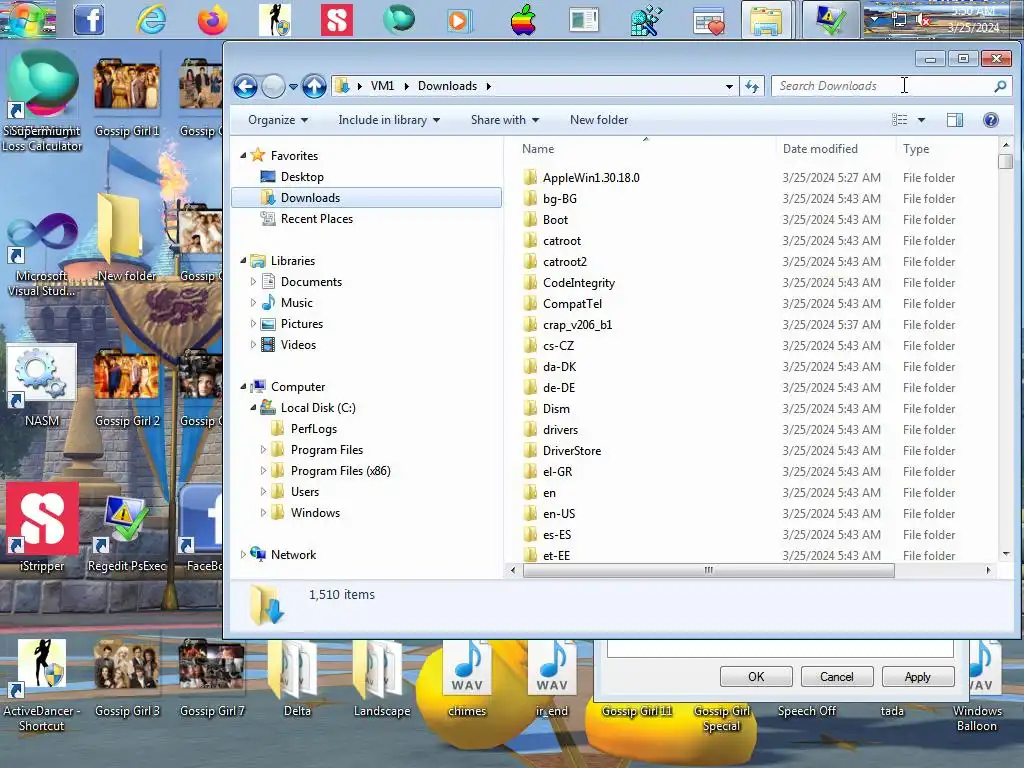Screen dimensions: 1024x768
Task: Open address bar history dropdown arrow
Action: pyautogui.click(x=729, y=86)
